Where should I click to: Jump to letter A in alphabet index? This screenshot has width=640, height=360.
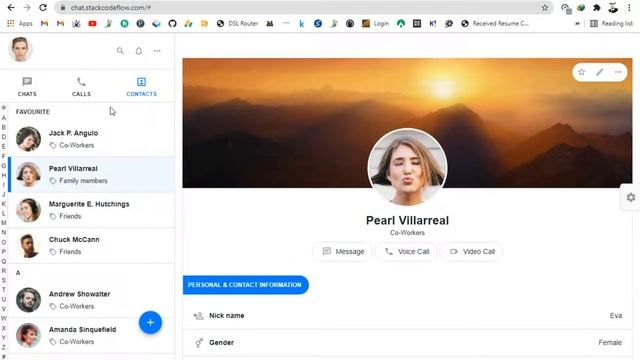click(4, 118)
